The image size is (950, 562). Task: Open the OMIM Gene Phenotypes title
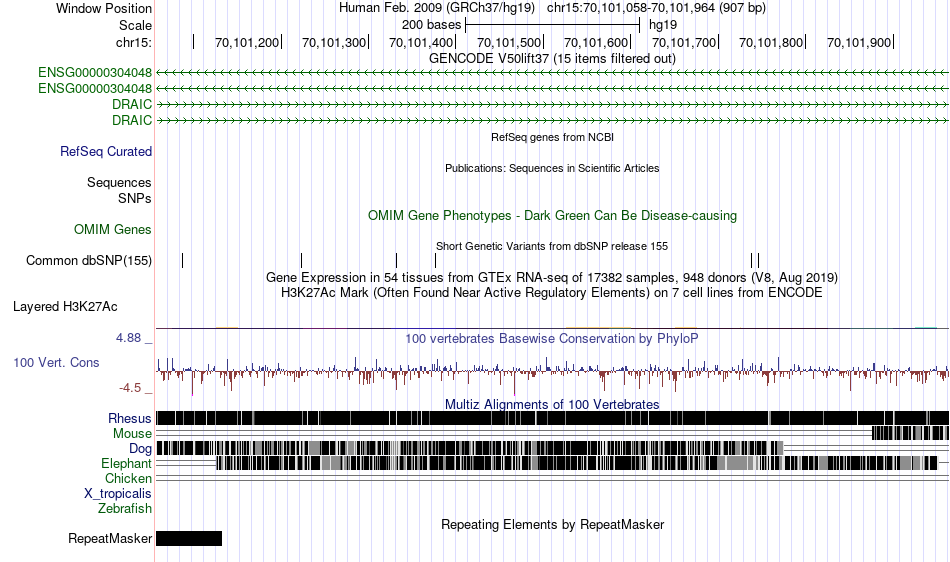tap(552, 216)
